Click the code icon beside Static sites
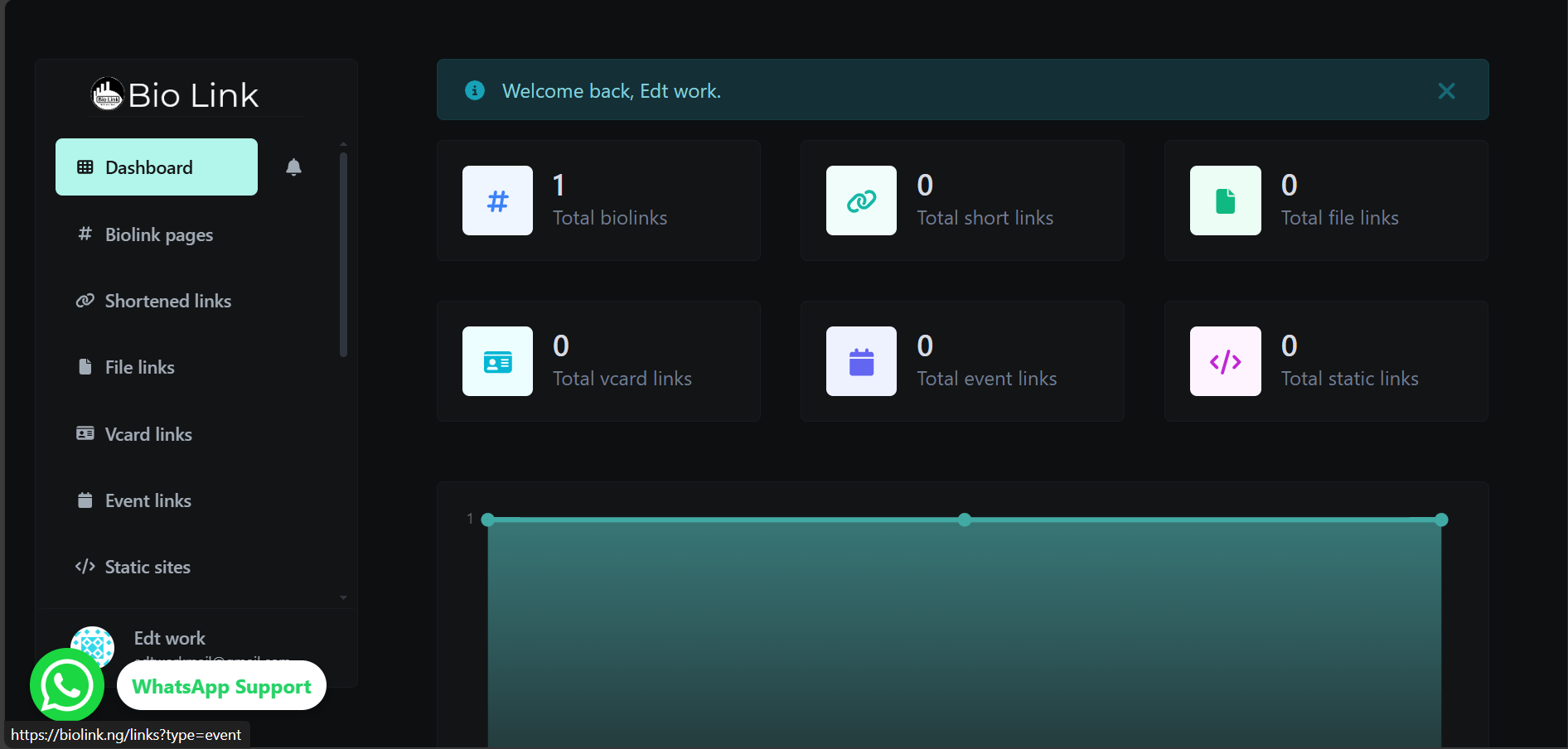 tap(85, 566)
